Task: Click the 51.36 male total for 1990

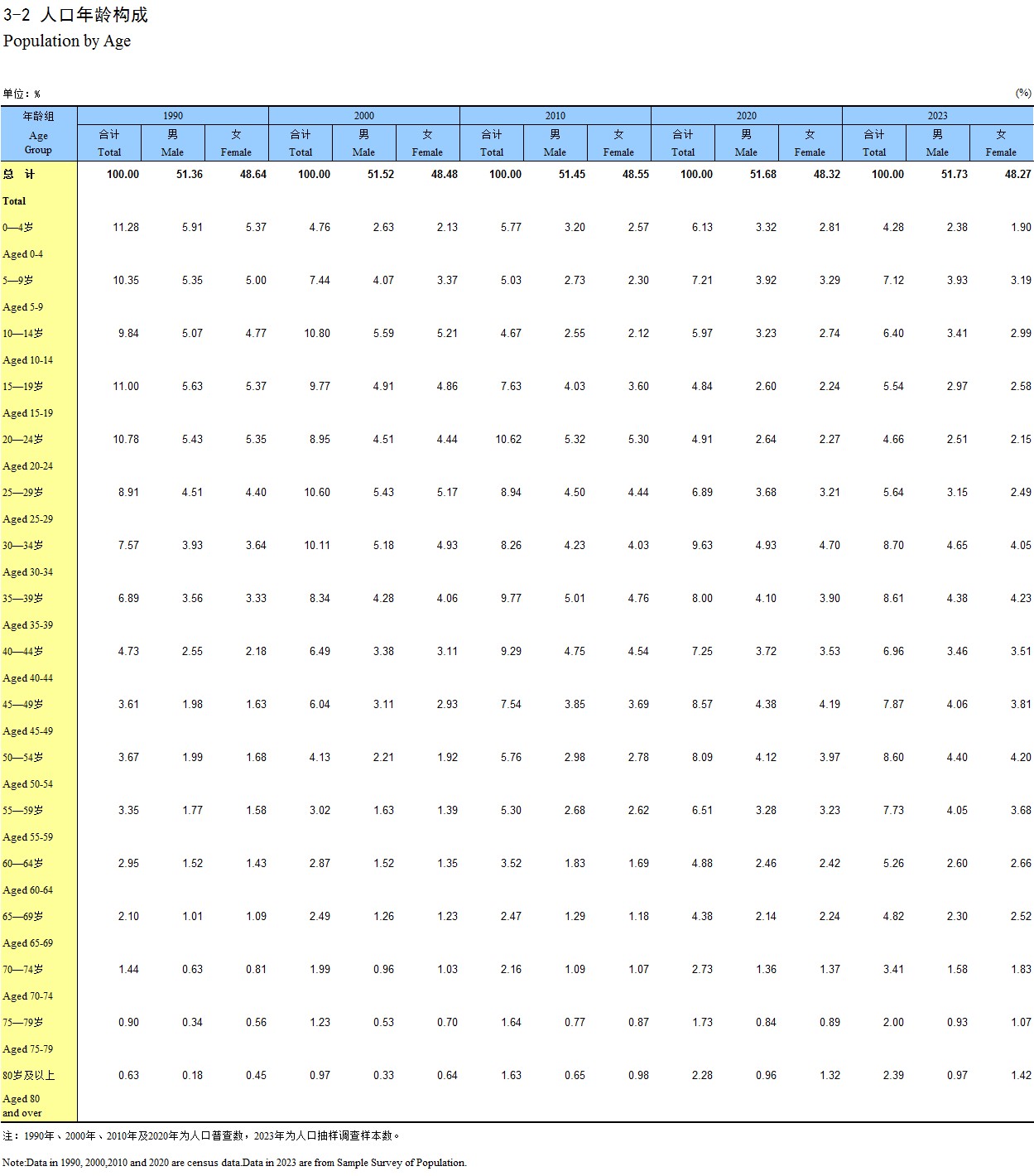Action: (190, 174)
